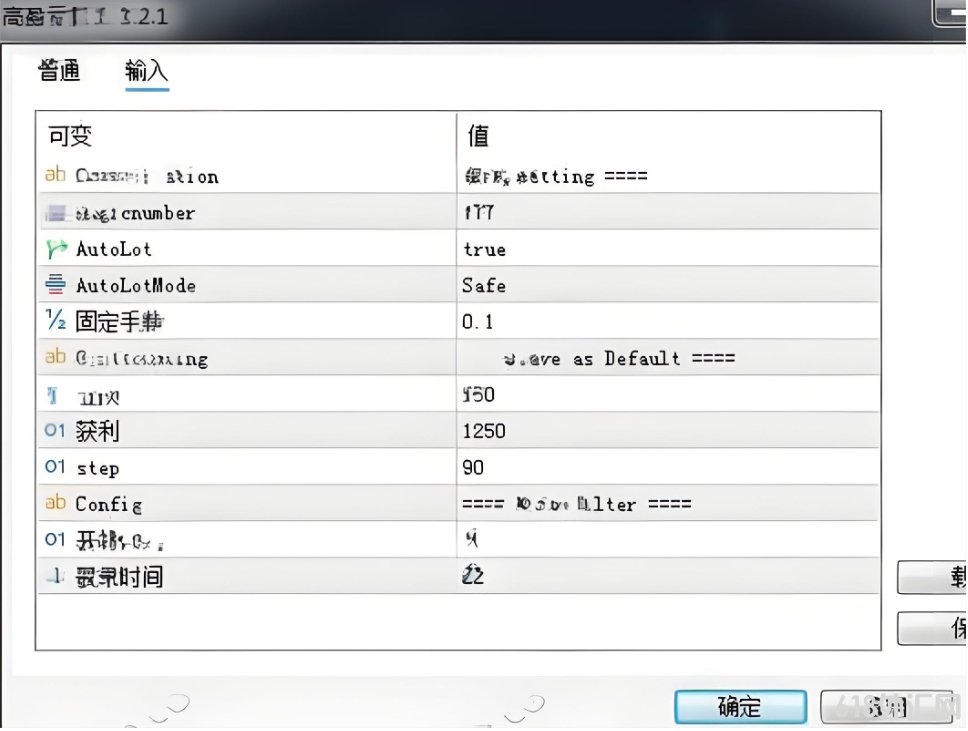Edit the step value 90

(x=668, y=467)
